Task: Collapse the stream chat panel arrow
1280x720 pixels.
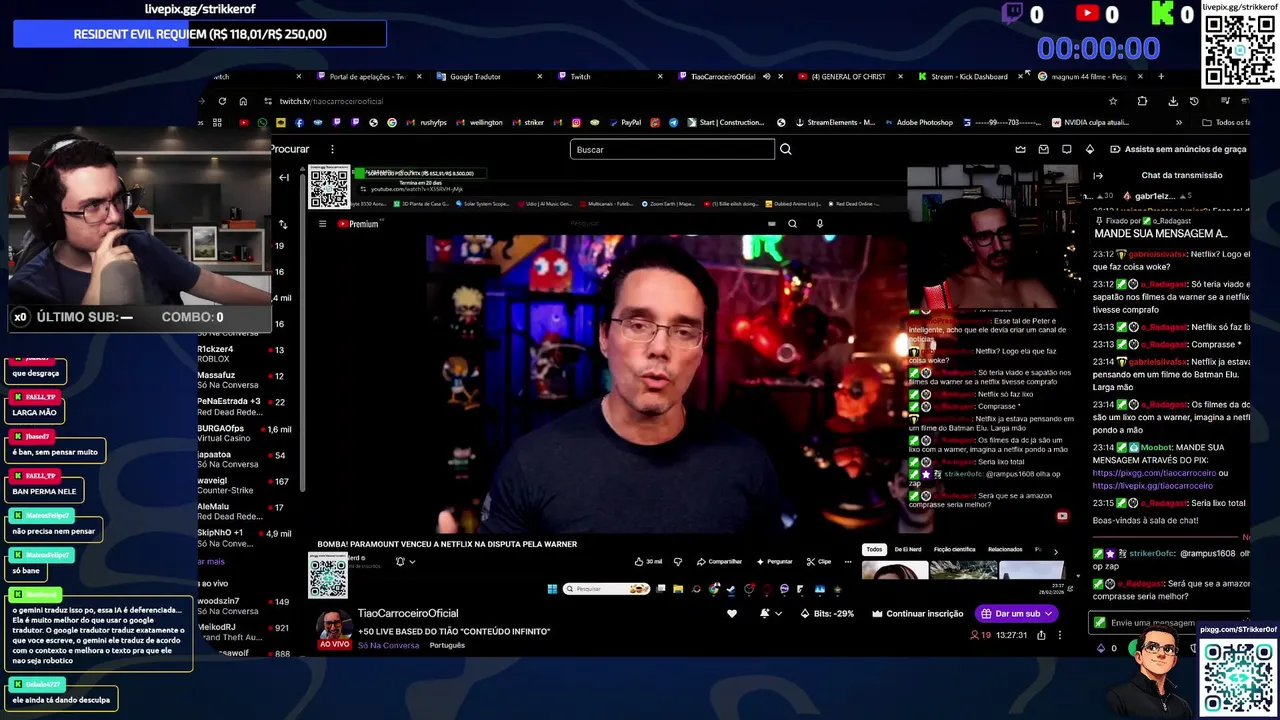Action: [1098, 175]
